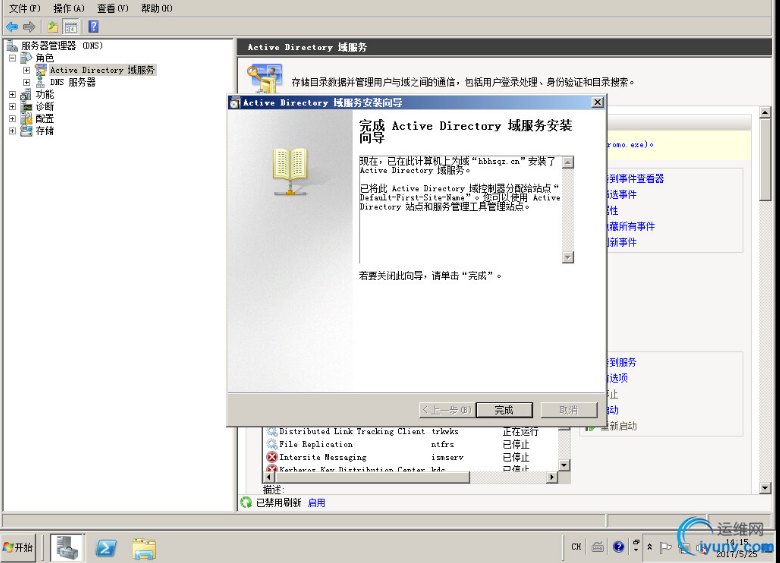This screenshot has height=563, width=780.
Task: Click main pane scrollbar up arrow
Action: [x=766, y=112]
